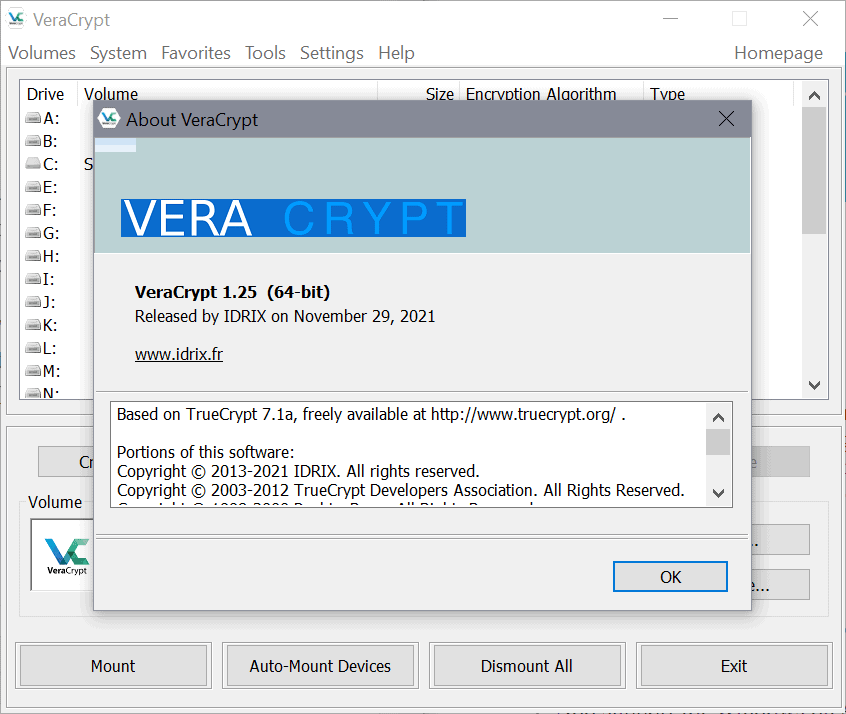This screenshot has height=714, width=846.
Task: Click the Homepage link
Action: pyautogui.click(x=779, y=53)
